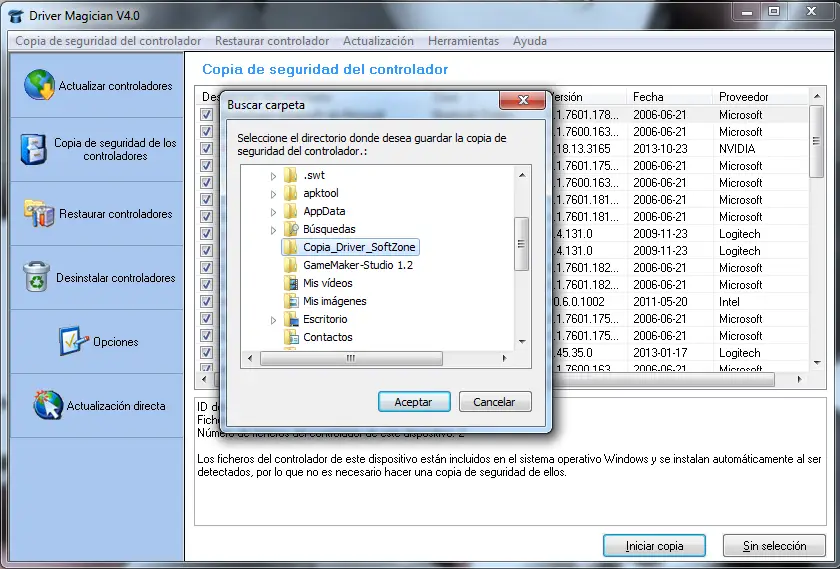Click the Mis vídeos folder icon
840x569 pixels.
coord(290,283)
